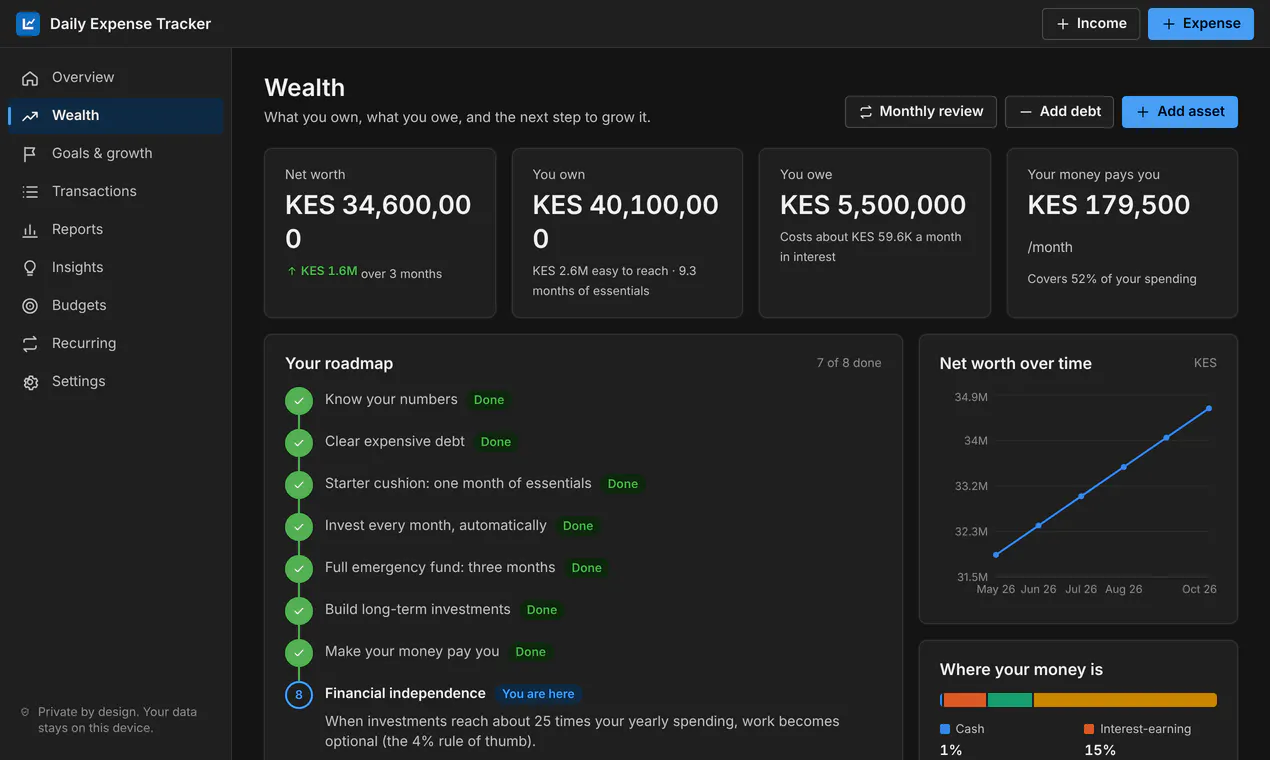The width and height of the screenshot is (1270, 760).
Task: Click the Income button in top bar
Action: click(x=1091, y=24)
